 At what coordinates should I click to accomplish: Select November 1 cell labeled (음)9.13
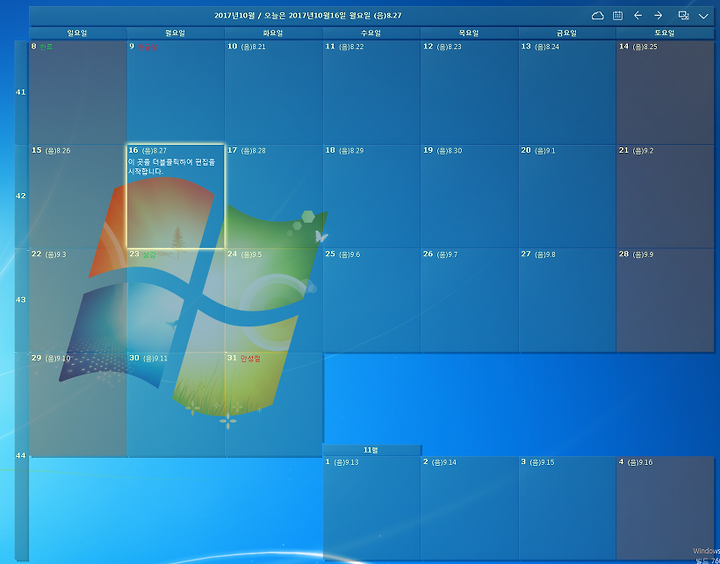click(x=371, y=508)
